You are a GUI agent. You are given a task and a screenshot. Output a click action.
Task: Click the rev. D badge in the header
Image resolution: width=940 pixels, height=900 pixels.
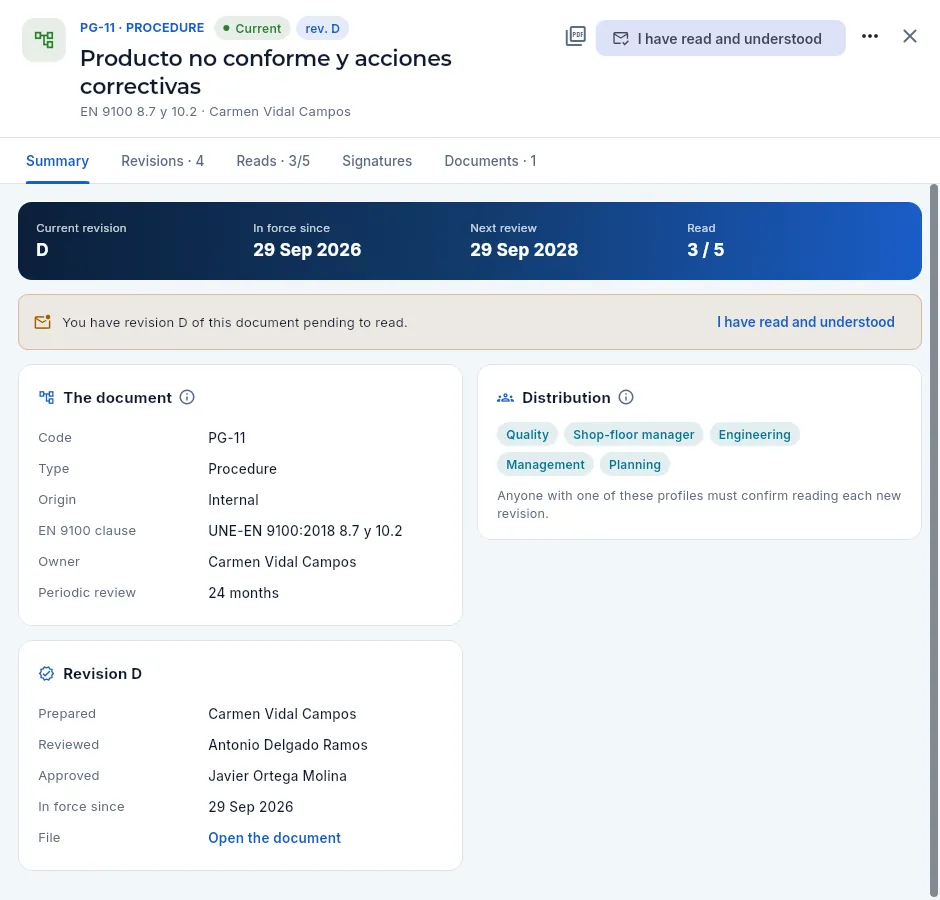tap(323, 28)
